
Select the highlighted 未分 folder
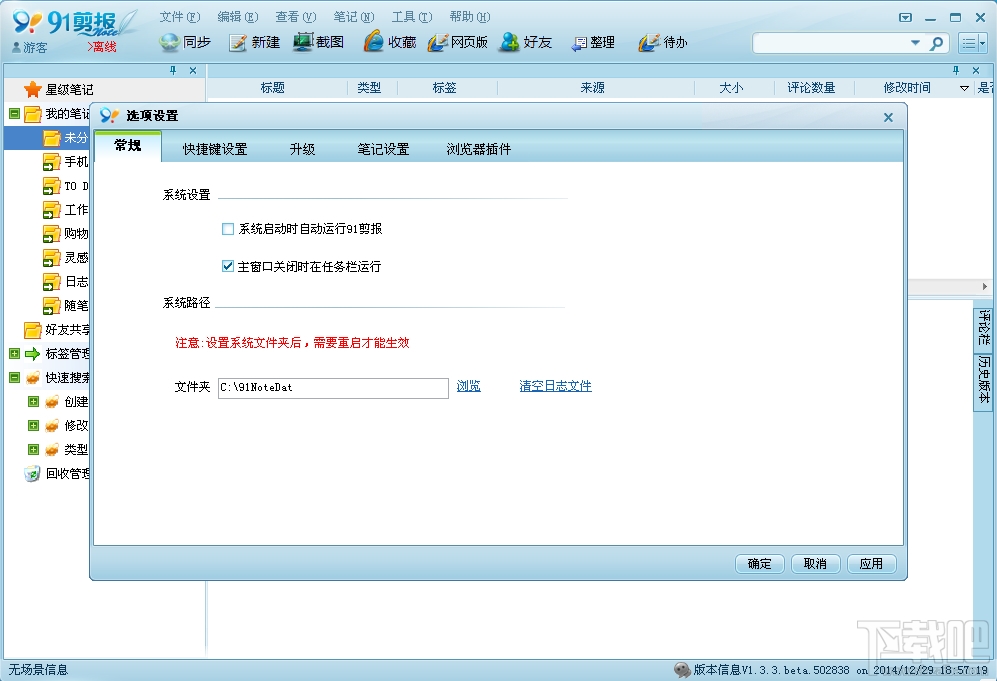pos(65,137)
